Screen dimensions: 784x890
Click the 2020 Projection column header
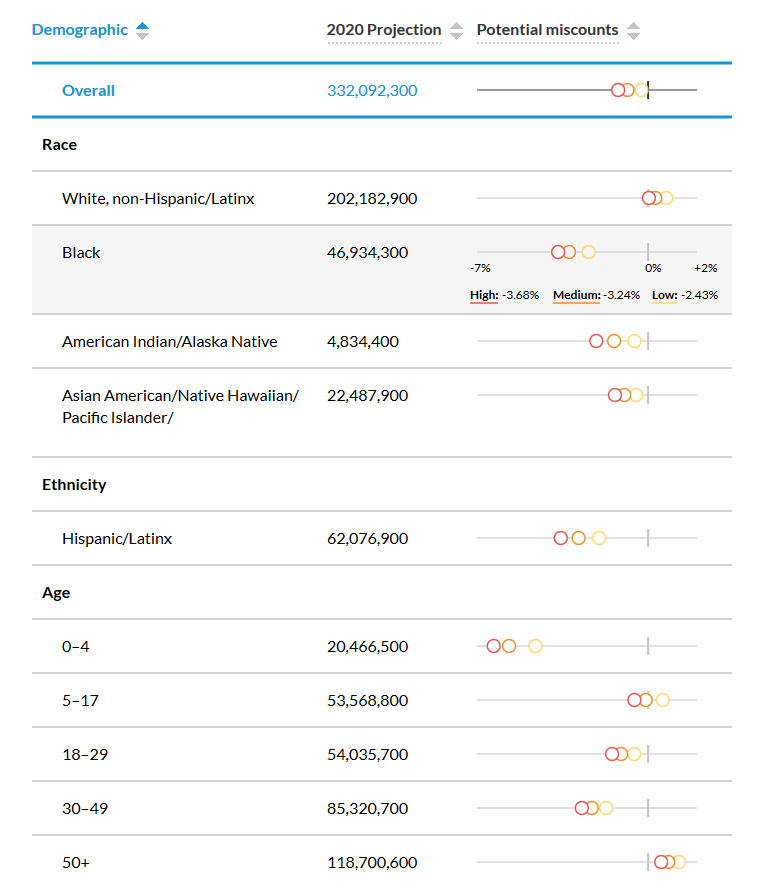tap(384, 30)
